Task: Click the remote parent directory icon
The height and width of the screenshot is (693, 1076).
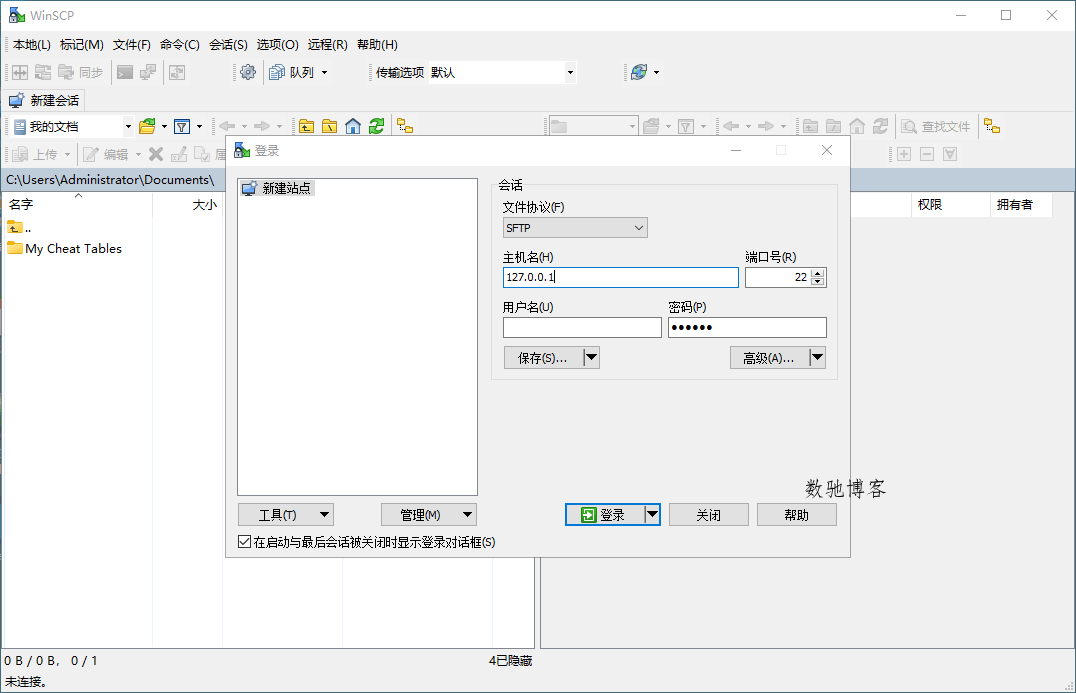Action: [810, 126]
